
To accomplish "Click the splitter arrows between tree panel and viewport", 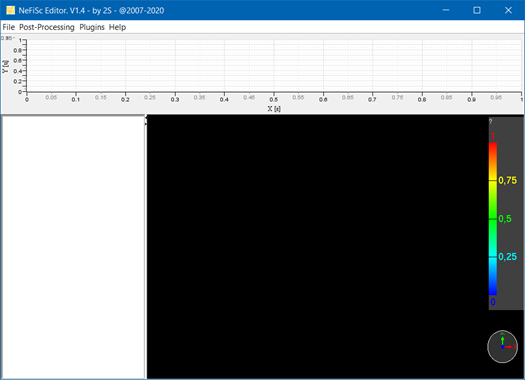I will point(146,121).
